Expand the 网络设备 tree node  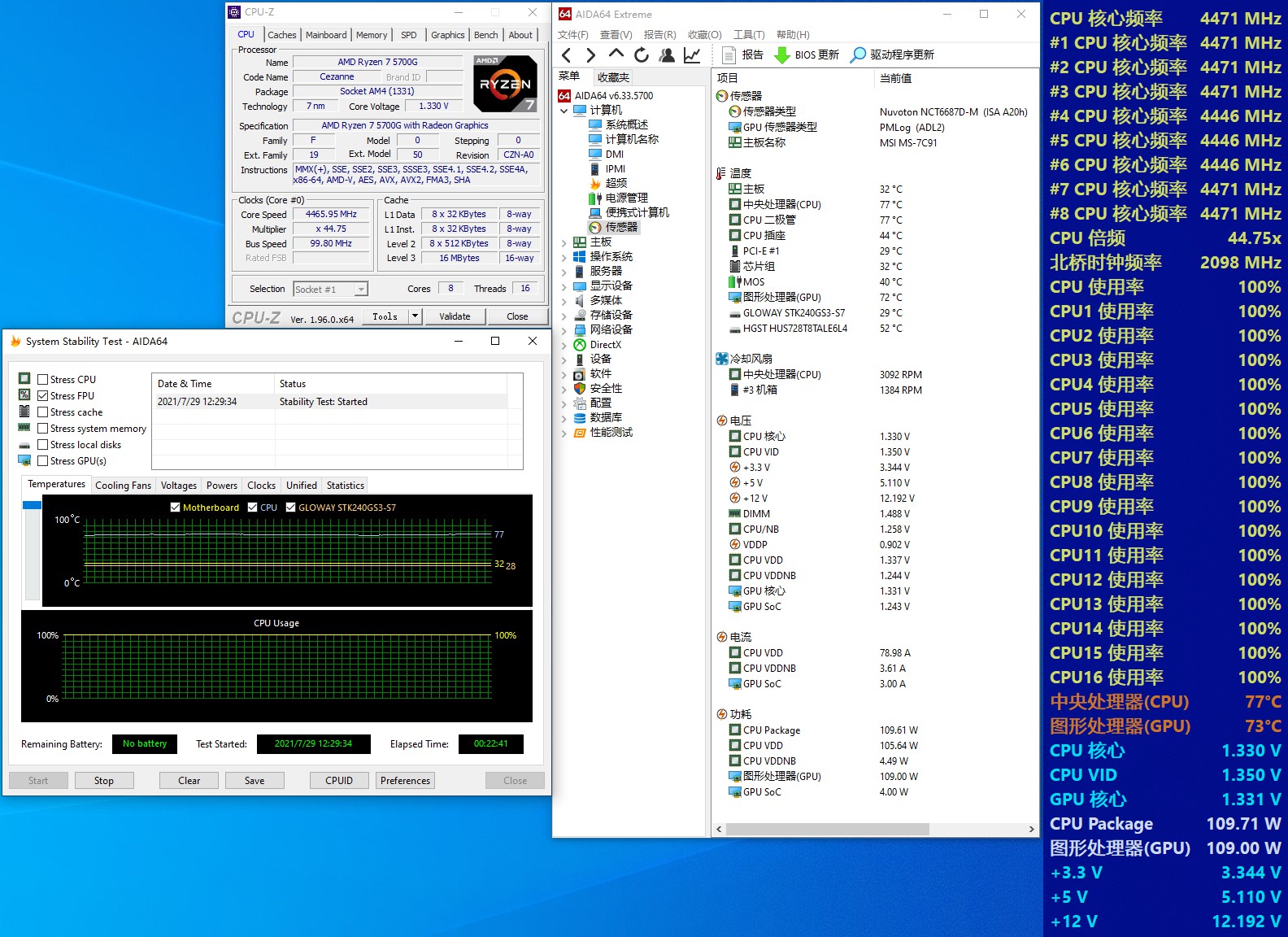[x=564, y=330]
